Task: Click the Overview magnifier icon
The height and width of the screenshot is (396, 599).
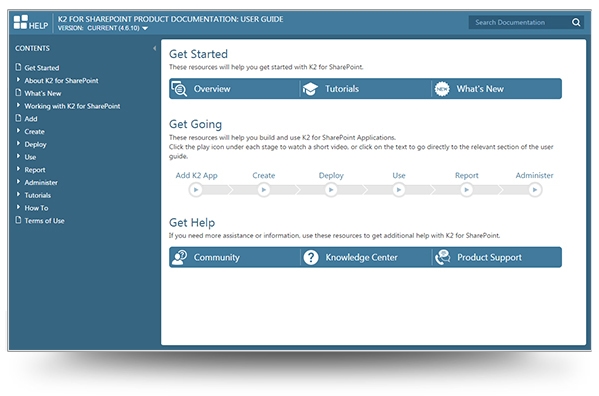Action: tap(179, 89)
